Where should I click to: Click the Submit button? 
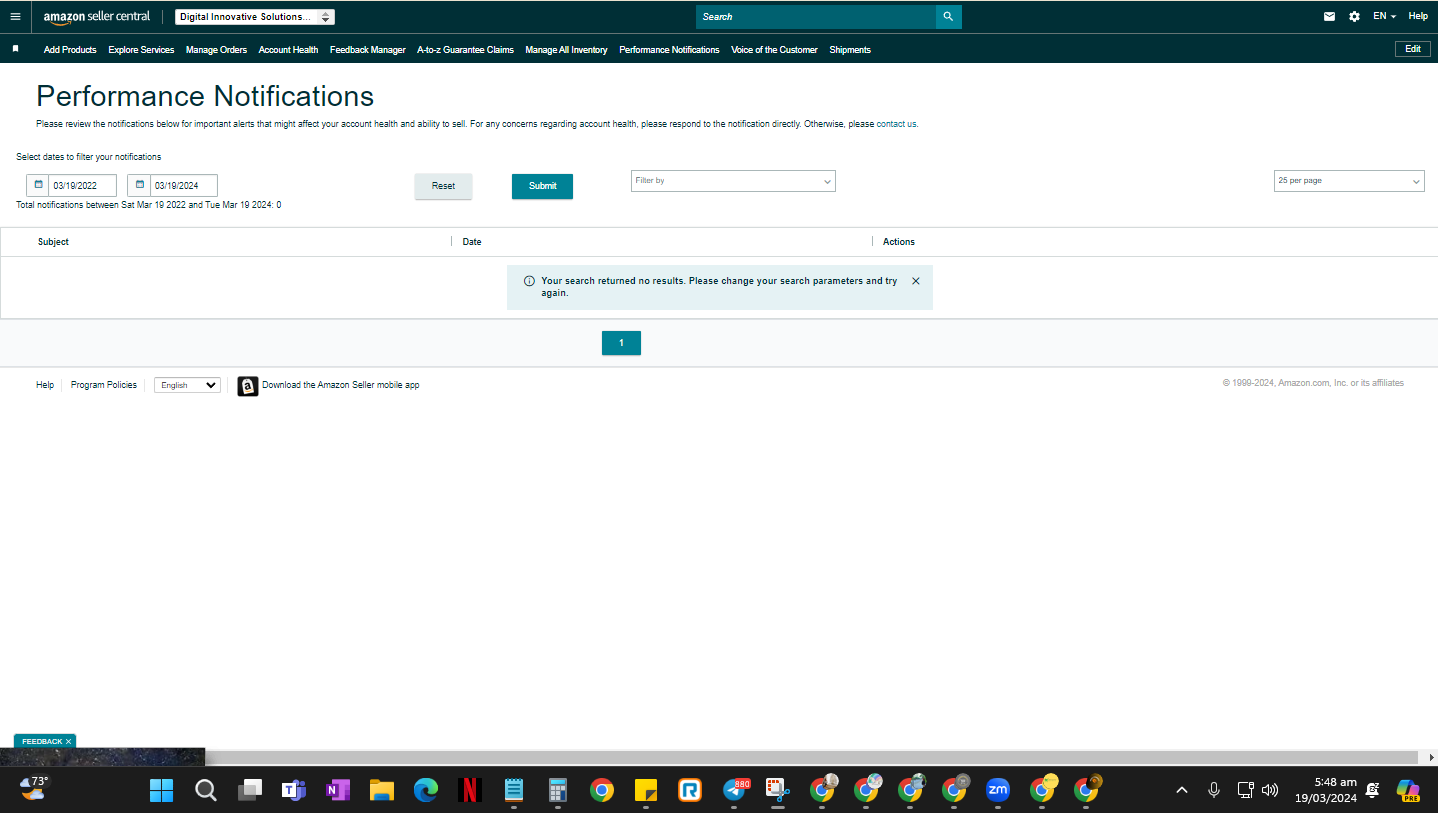pyautogui.click(x=542, y=186)
